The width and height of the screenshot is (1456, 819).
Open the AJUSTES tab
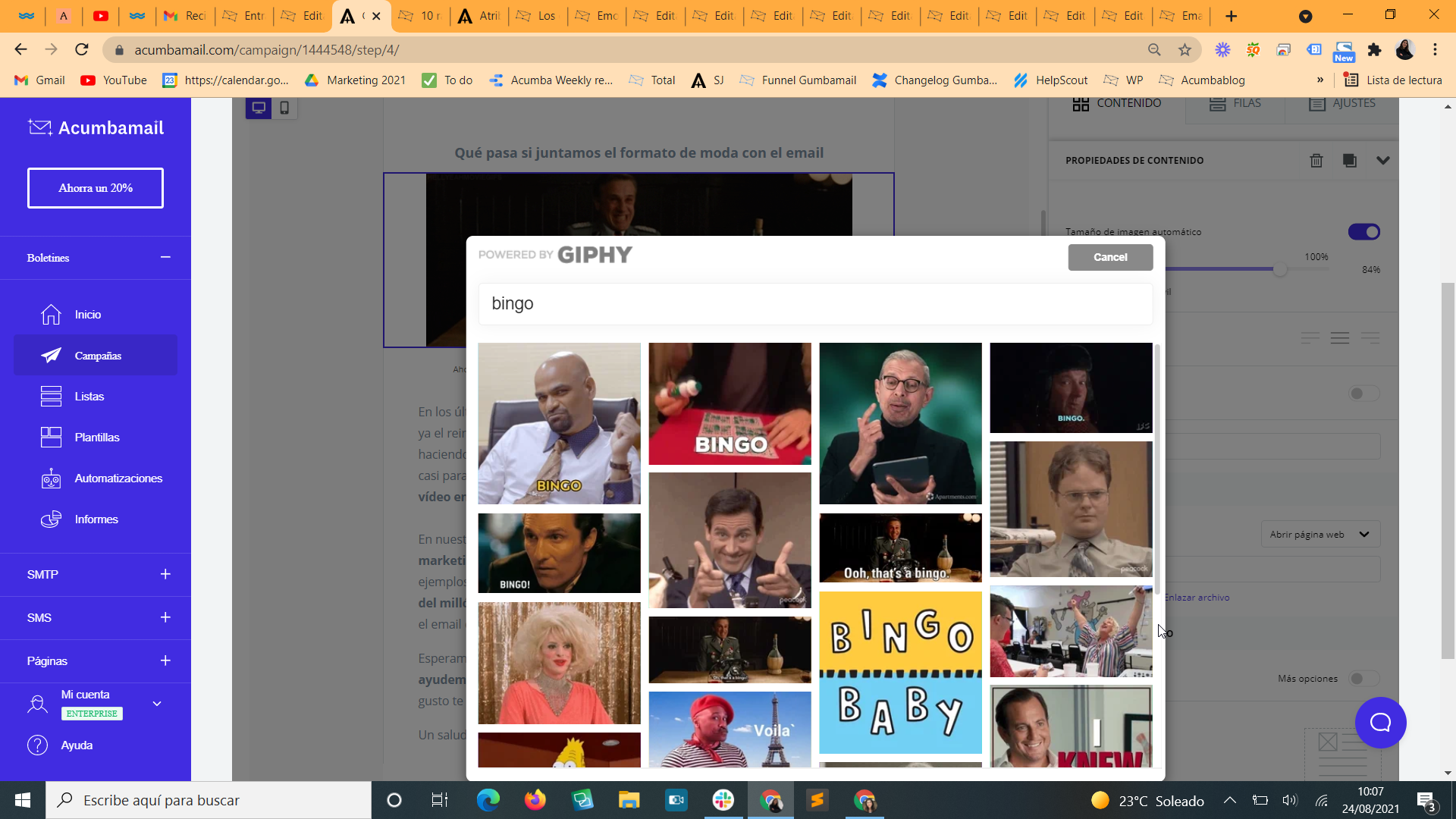click(1342, 103)
